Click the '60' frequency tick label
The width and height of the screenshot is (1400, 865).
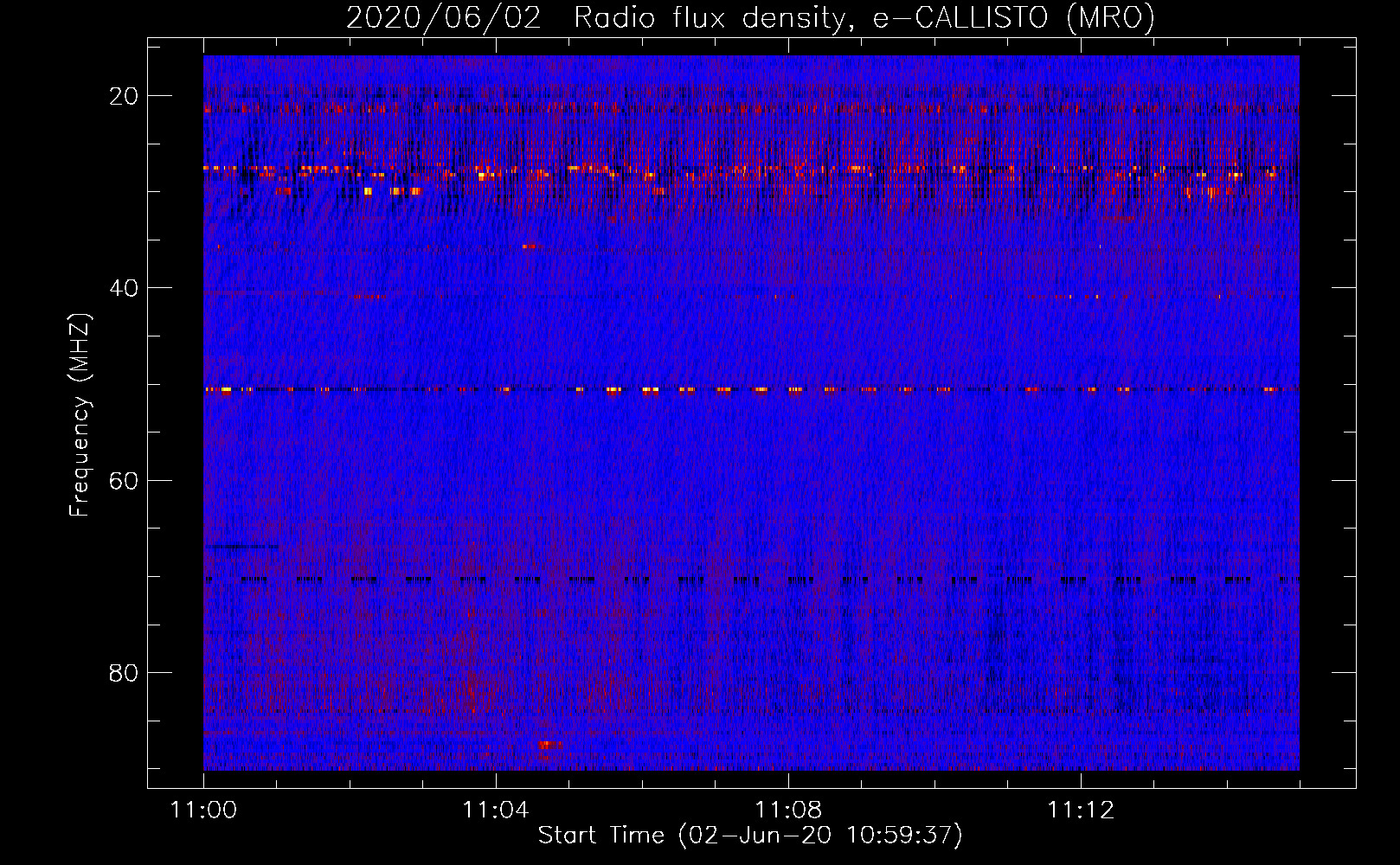point(124,480)
